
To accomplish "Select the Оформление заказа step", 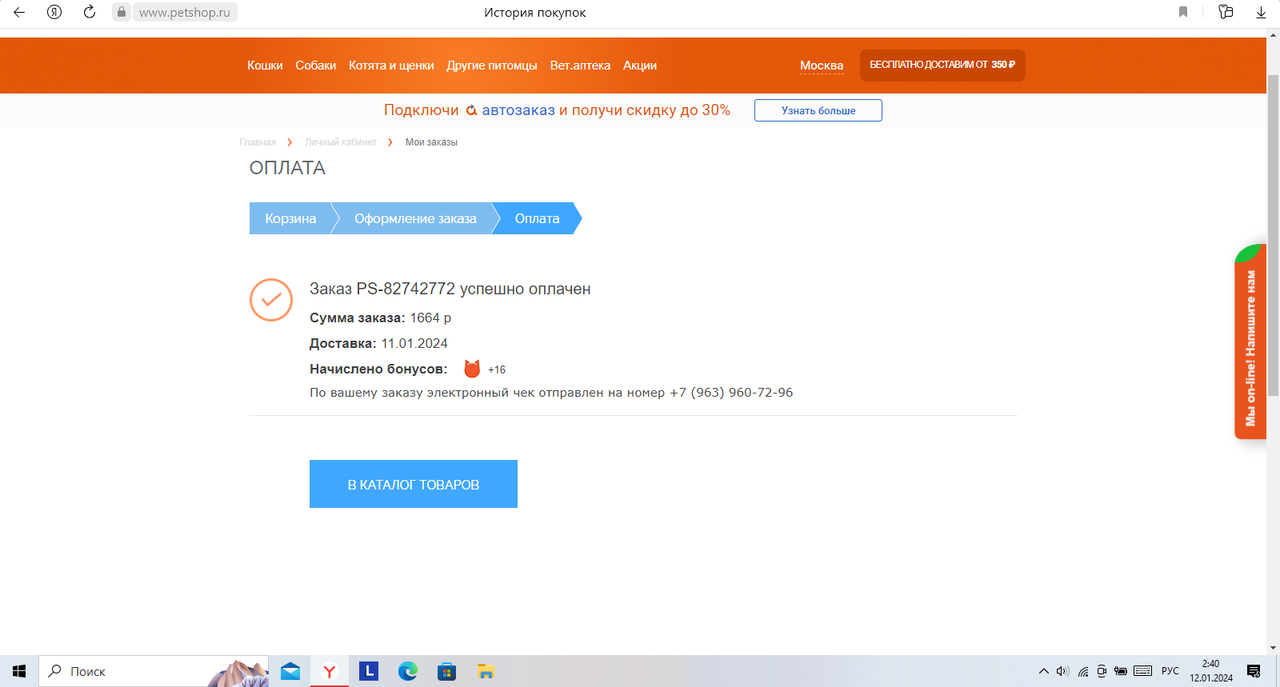I will tap(415, 219).
